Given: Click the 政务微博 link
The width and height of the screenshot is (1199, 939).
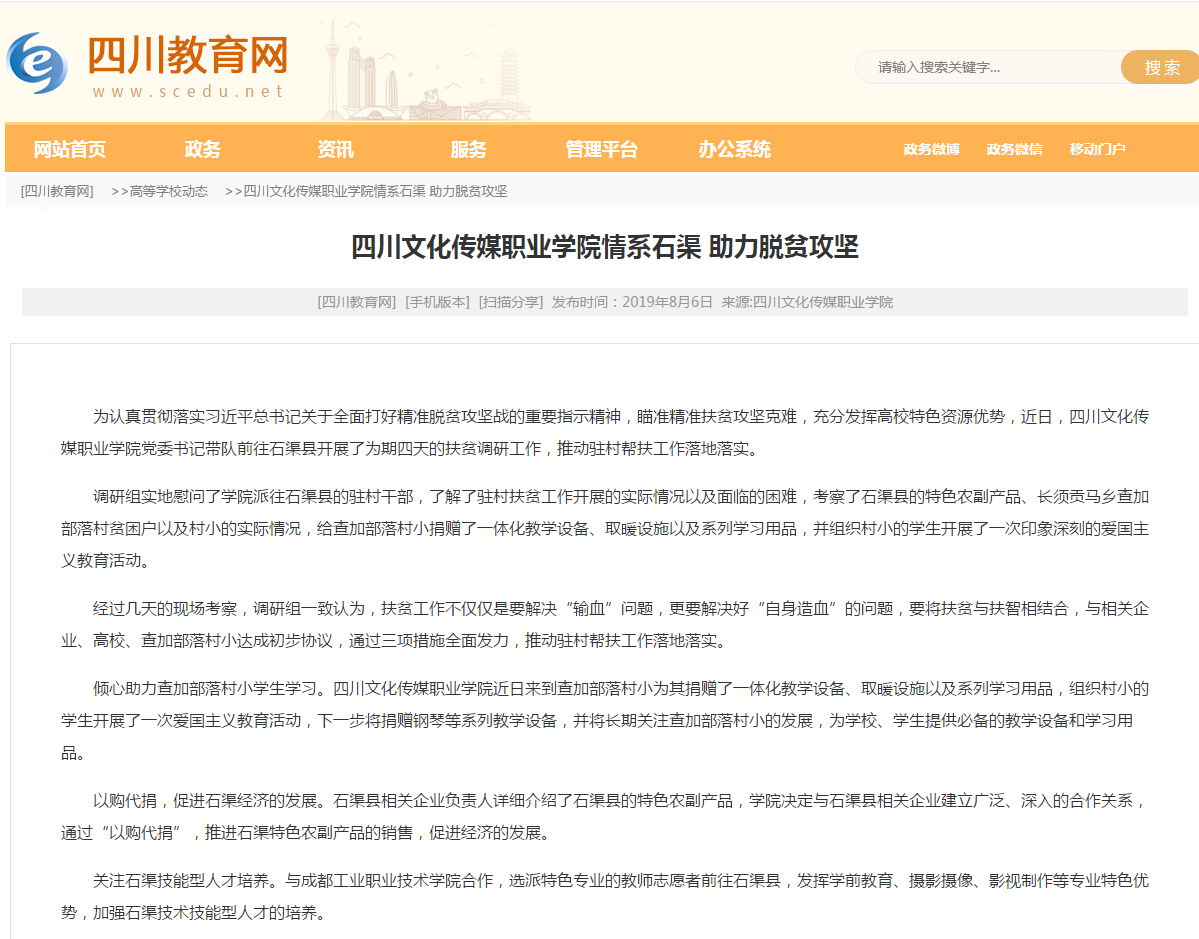Looking at the screenshot, I should tap(931, 149).
